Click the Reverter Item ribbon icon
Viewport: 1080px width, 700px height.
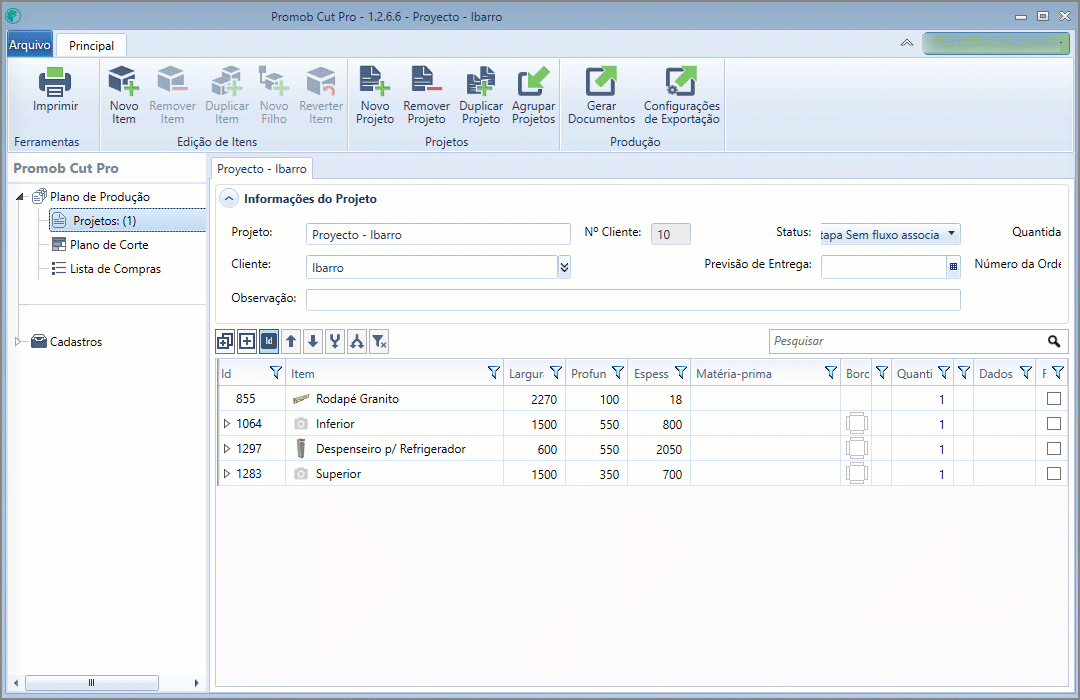321,81
